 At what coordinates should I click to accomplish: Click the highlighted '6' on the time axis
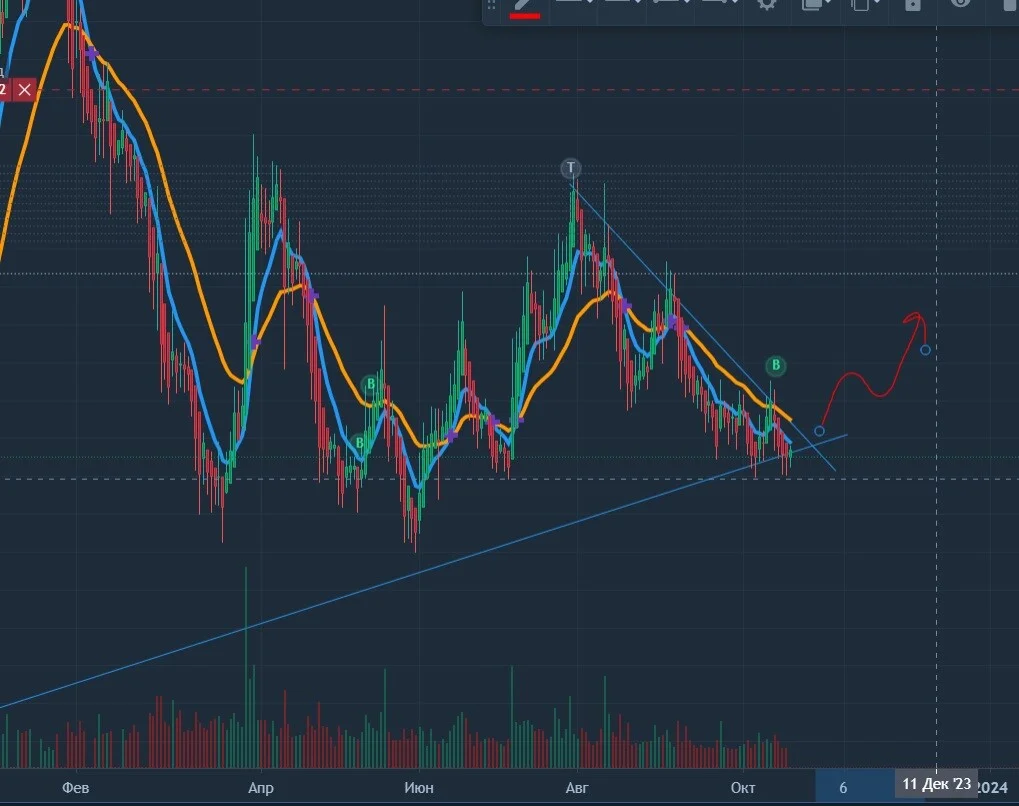point(843,788)
